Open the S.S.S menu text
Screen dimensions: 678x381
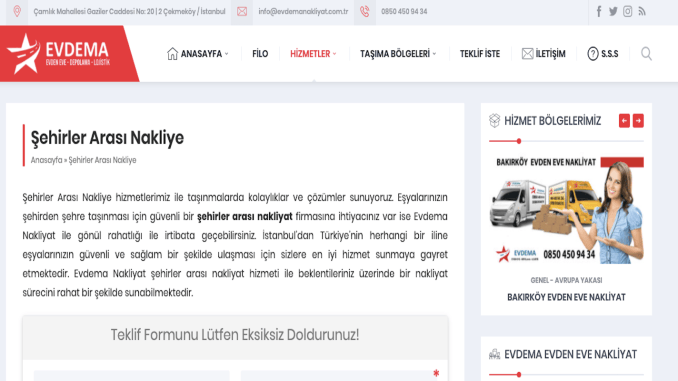click(610, 54)
